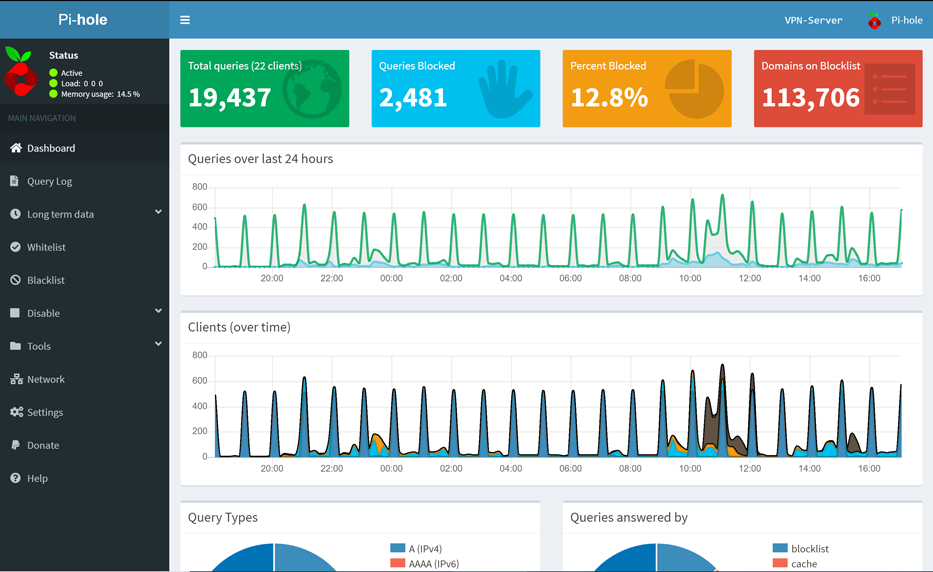The height and width of the screenshot is (572, 933).
Task: Toggle the A (IPv4) legend swatch
Action: click(397, 548)
